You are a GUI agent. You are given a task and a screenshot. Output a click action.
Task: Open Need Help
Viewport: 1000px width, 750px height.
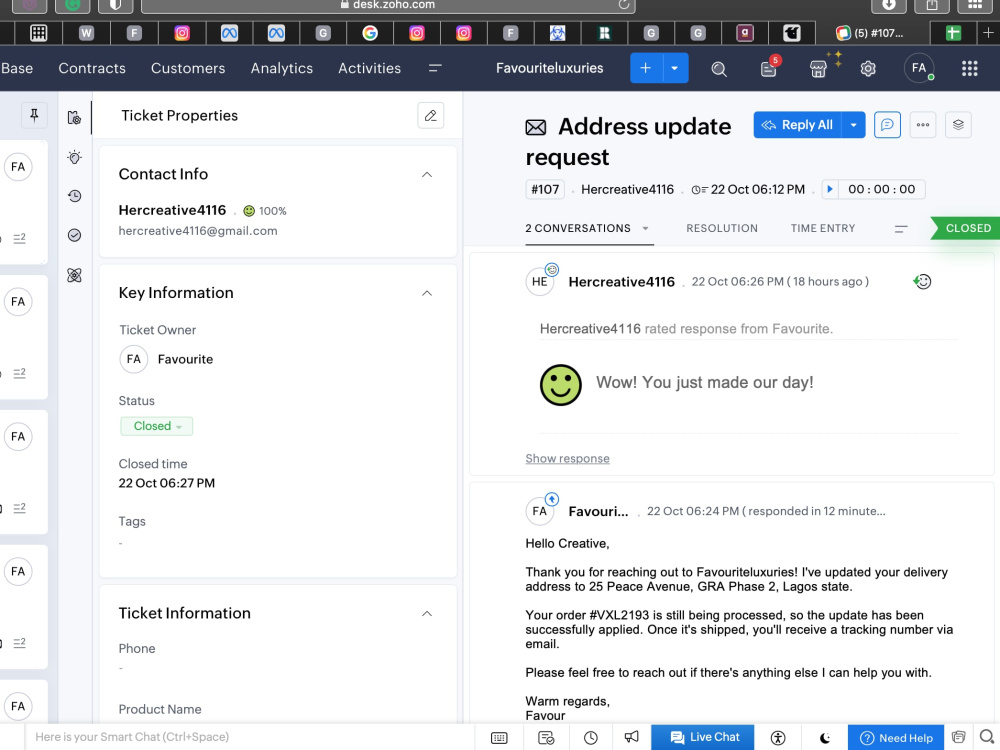tap(895, 738)
